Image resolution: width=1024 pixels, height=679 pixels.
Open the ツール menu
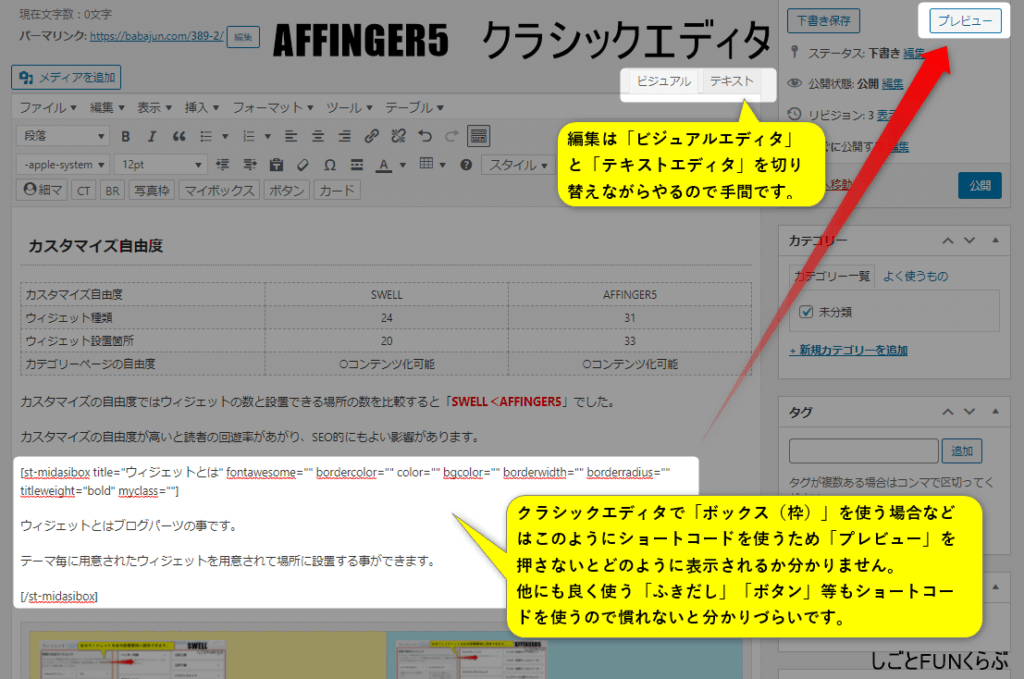[349, 108]
